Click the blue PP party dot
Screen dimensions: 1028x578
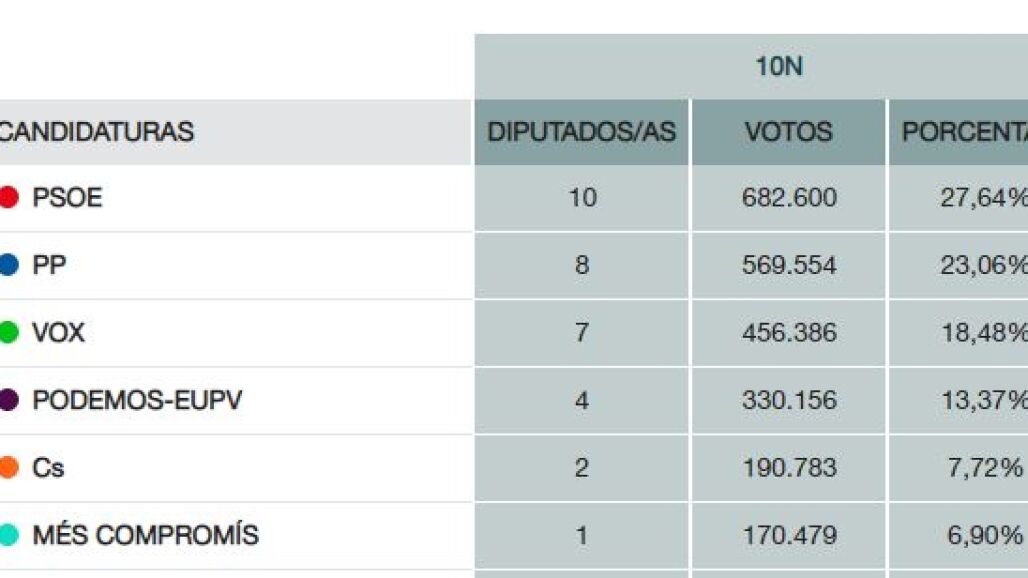pyautogui.click(x=9, y=265)
